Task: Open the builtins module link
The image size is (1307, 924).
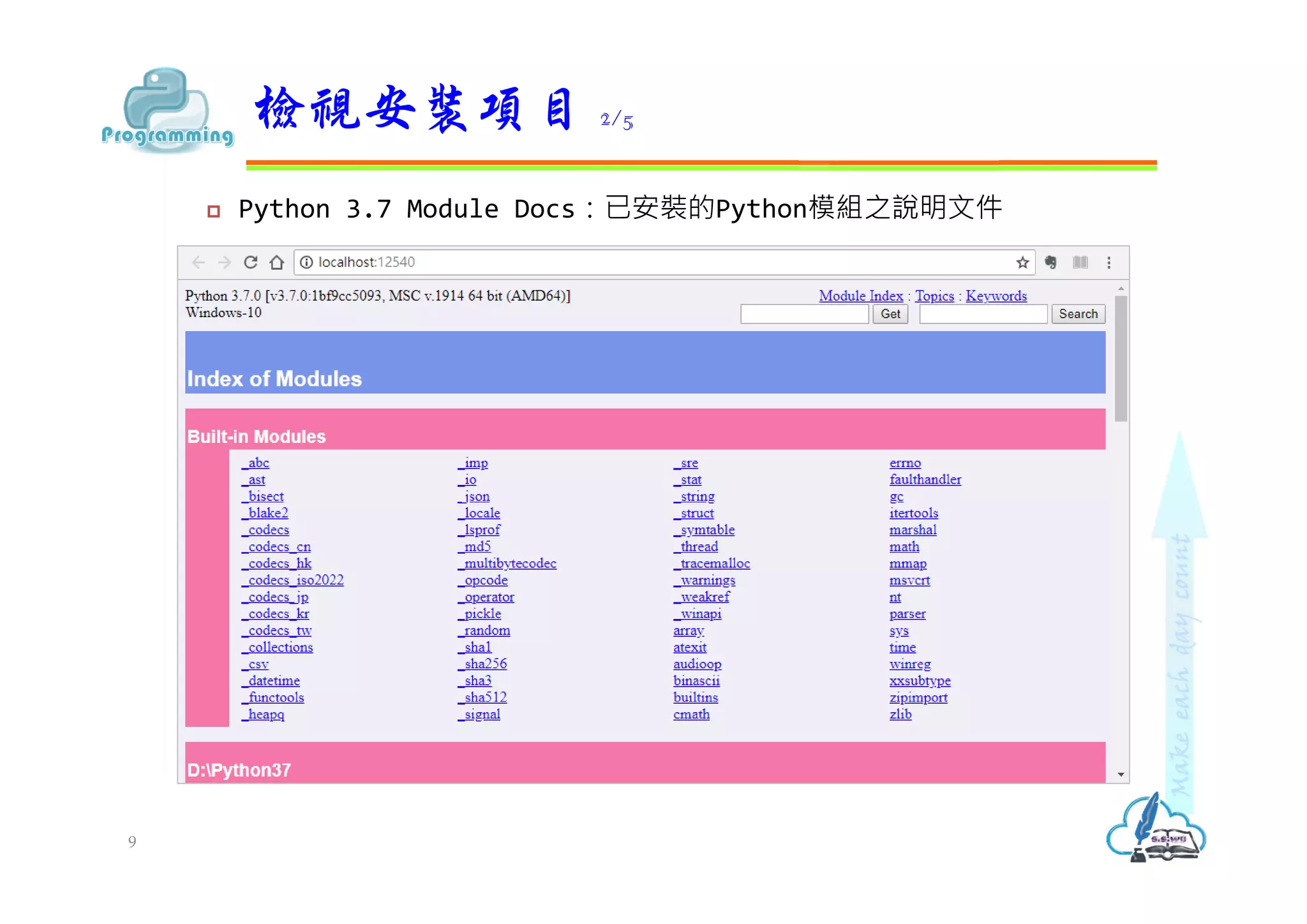Action: [x=696, y=697]
